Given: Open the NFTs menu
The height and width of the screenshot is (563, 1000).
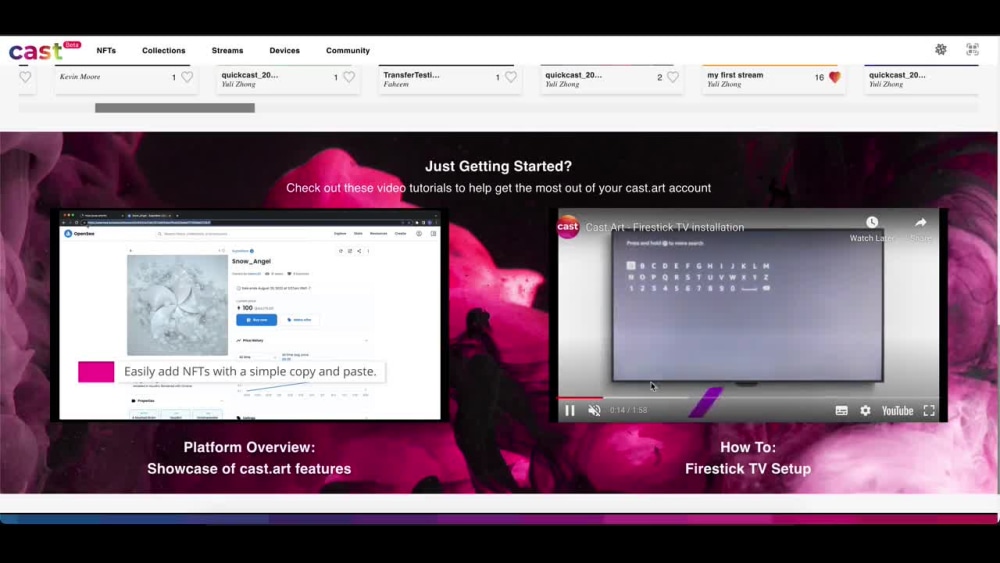Looking at the screenshot, I should point(106,50).
